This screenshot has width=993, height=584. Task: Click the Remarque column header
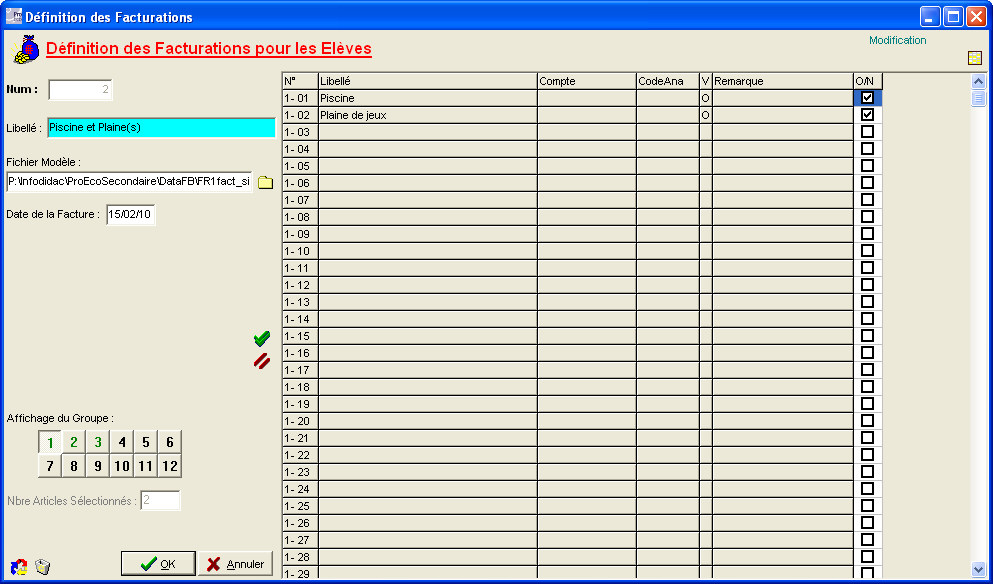(783, 81)
